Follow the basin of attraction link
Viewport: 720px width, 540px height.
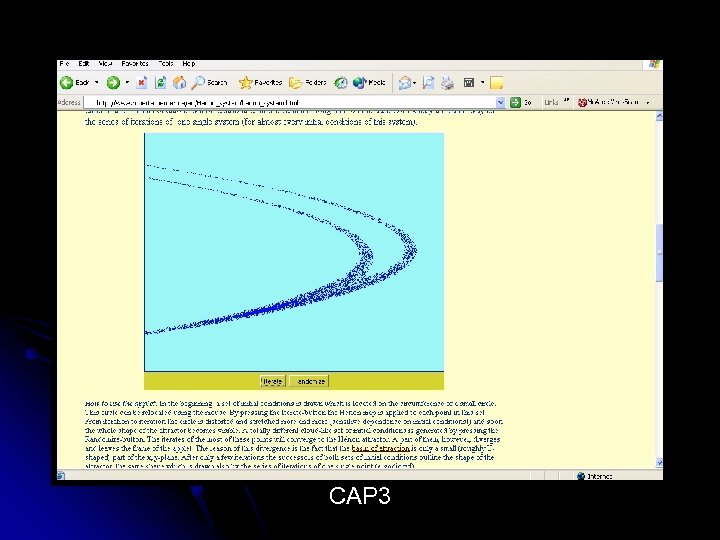tap(381, 448)
